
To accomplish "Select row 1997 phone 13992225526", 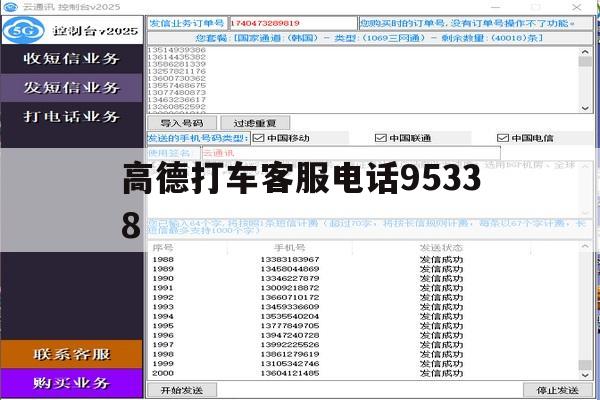I will click(290, 344).
